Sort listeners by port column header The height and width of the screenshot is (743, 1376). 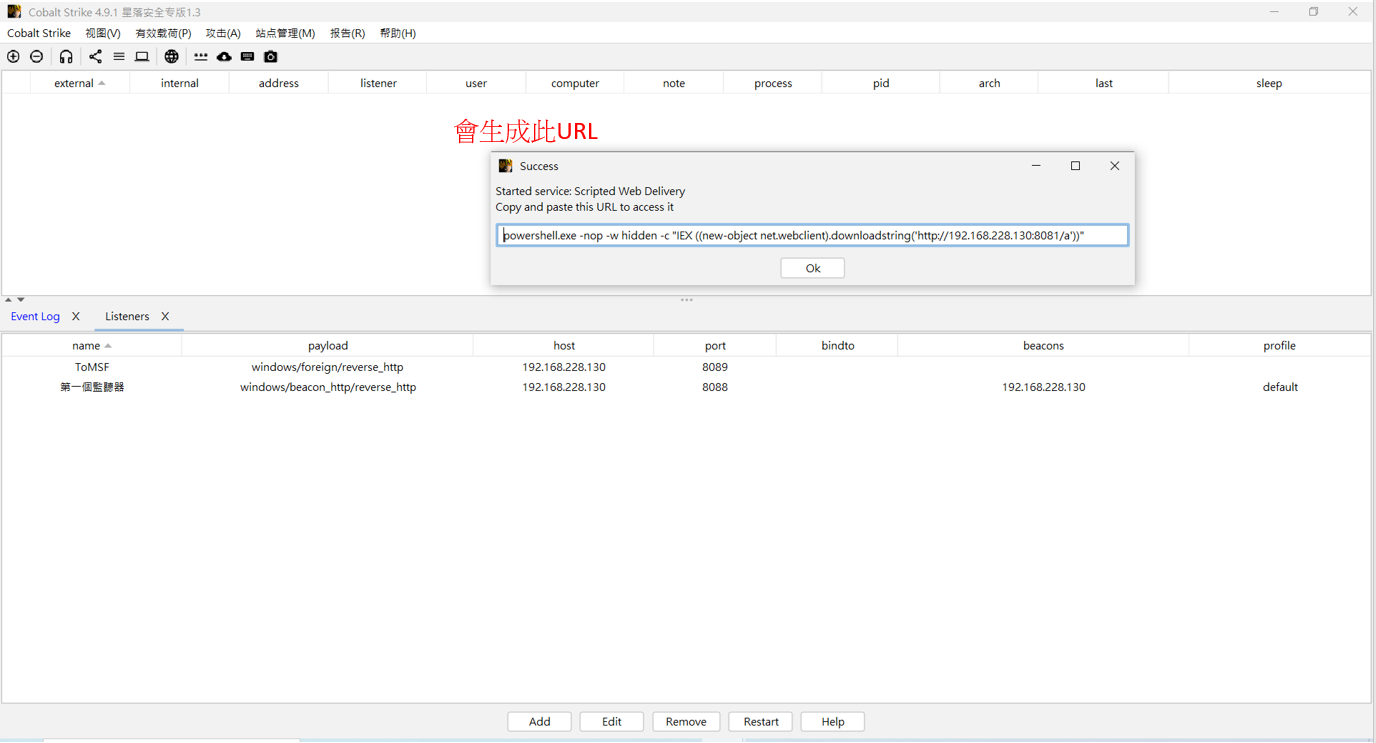coord(715,345)
